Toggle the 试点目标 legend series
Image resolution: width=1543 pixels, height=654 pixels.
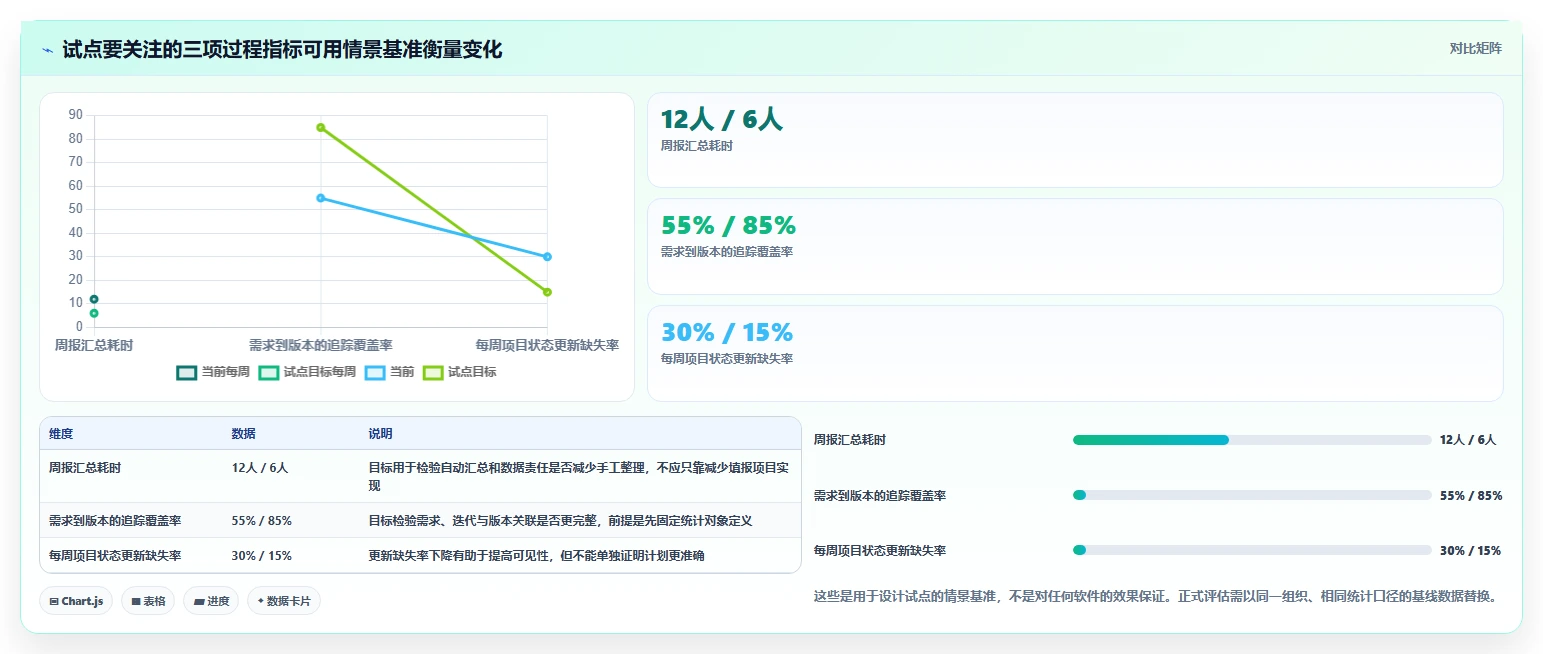point(459,372)
